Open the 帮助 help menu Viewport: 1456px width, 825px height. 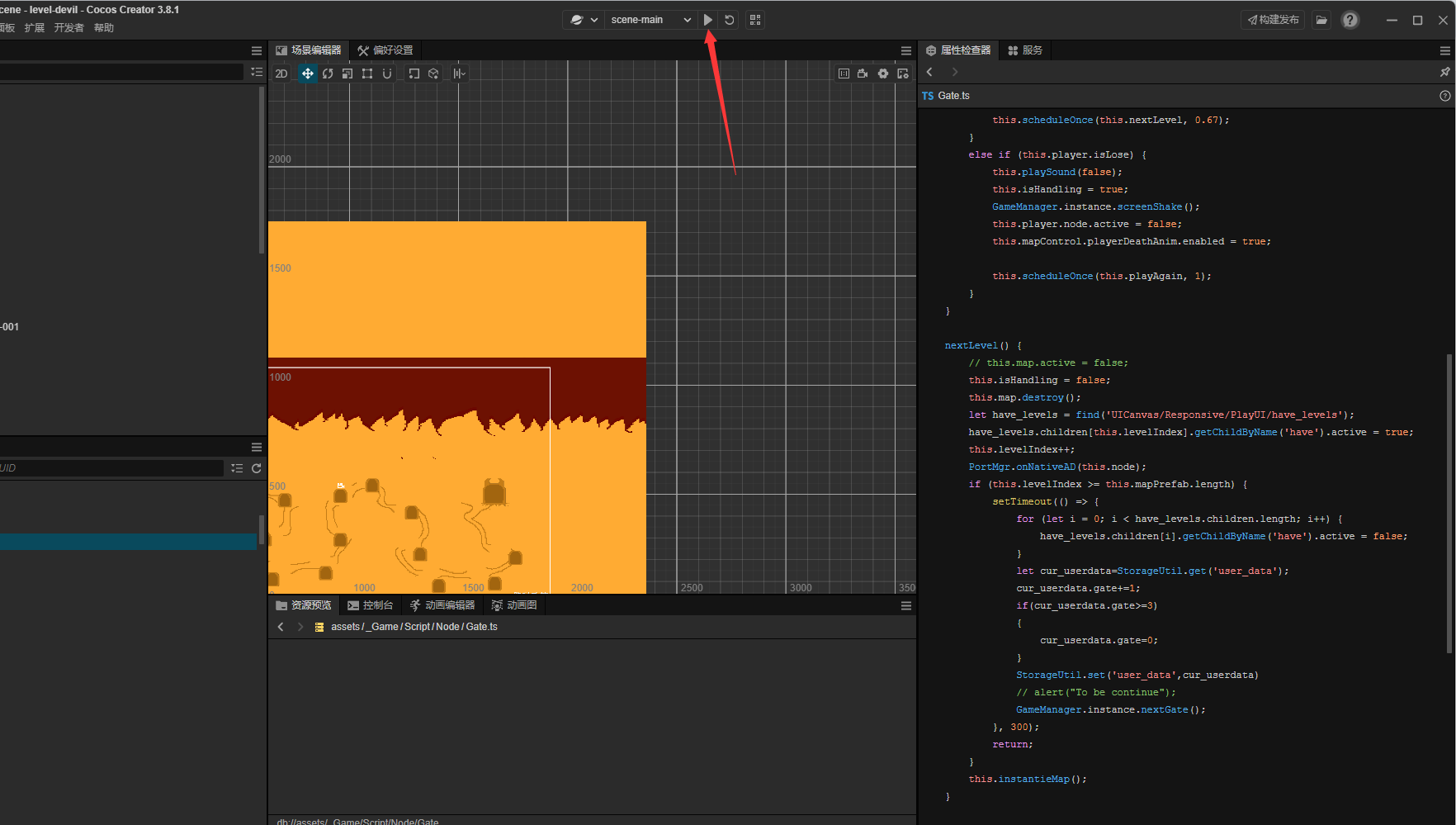(x=104, y=28)
